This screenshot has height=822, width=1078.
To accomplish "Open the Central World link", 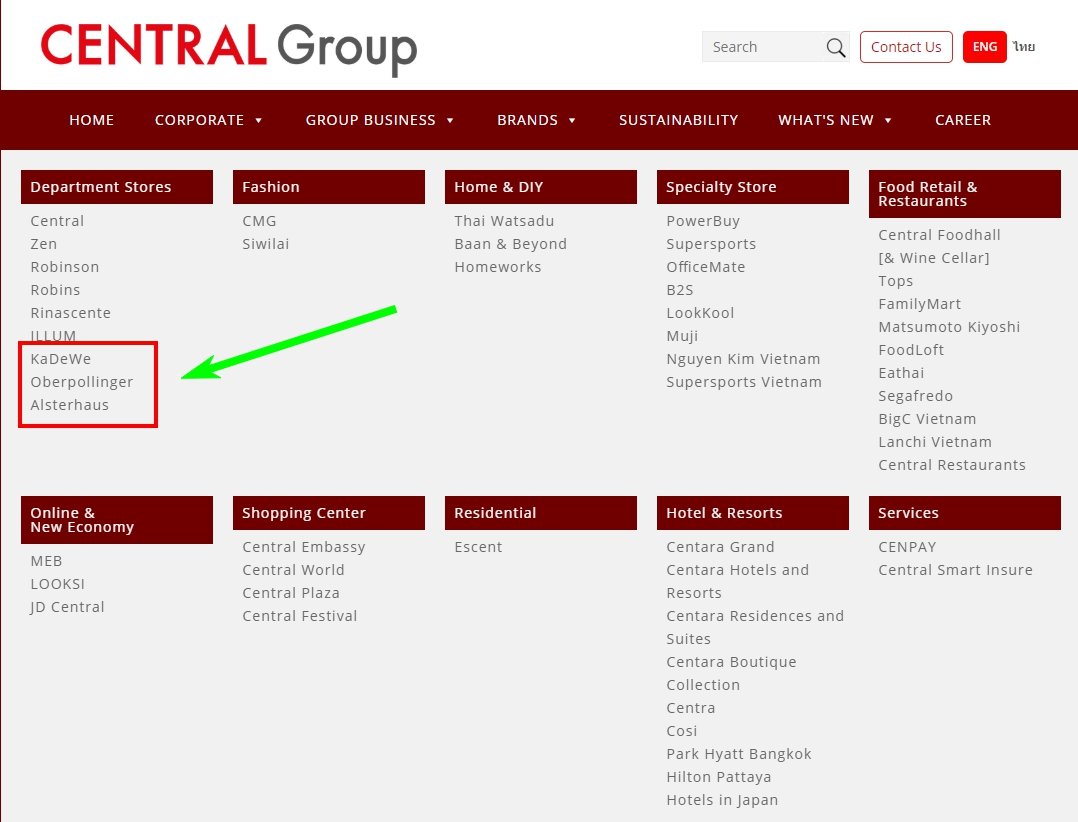I will 294,570.
